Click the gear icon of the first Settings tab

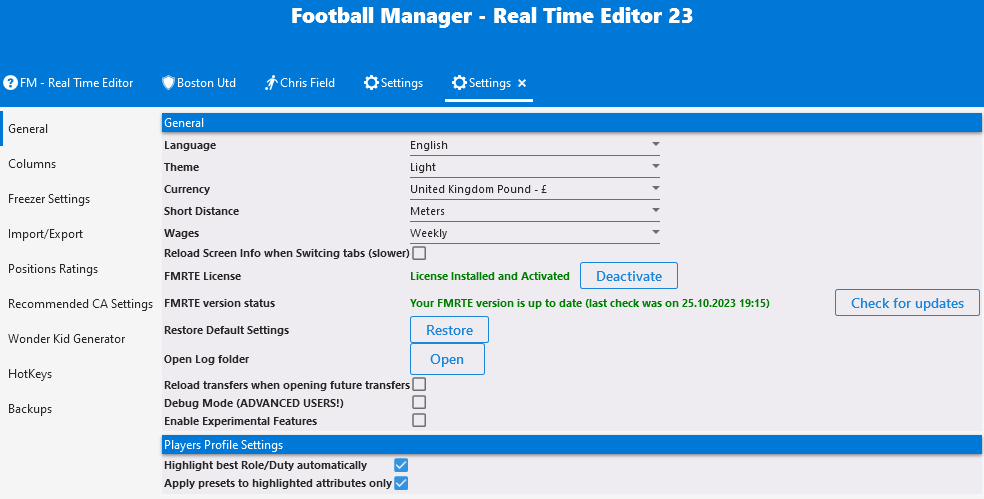(372, 83)
